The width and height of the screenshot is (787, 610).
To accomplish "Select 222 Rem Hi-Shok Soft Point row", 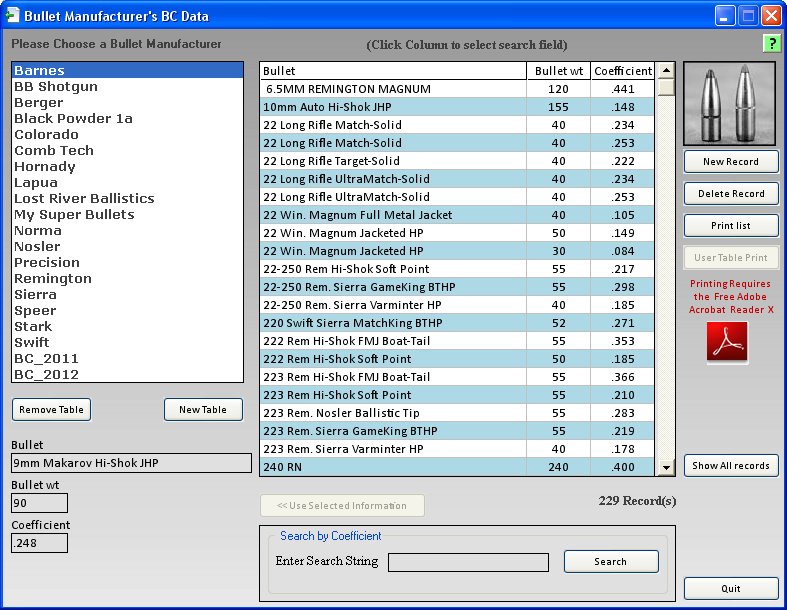I will [x=457, y=359].
